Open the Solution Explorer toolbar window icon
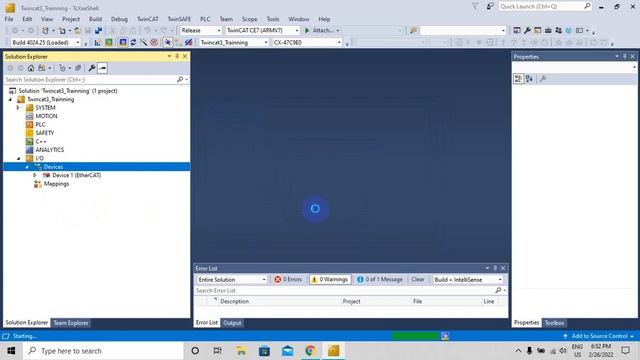The image size is (640, 360). coord(517,31)
